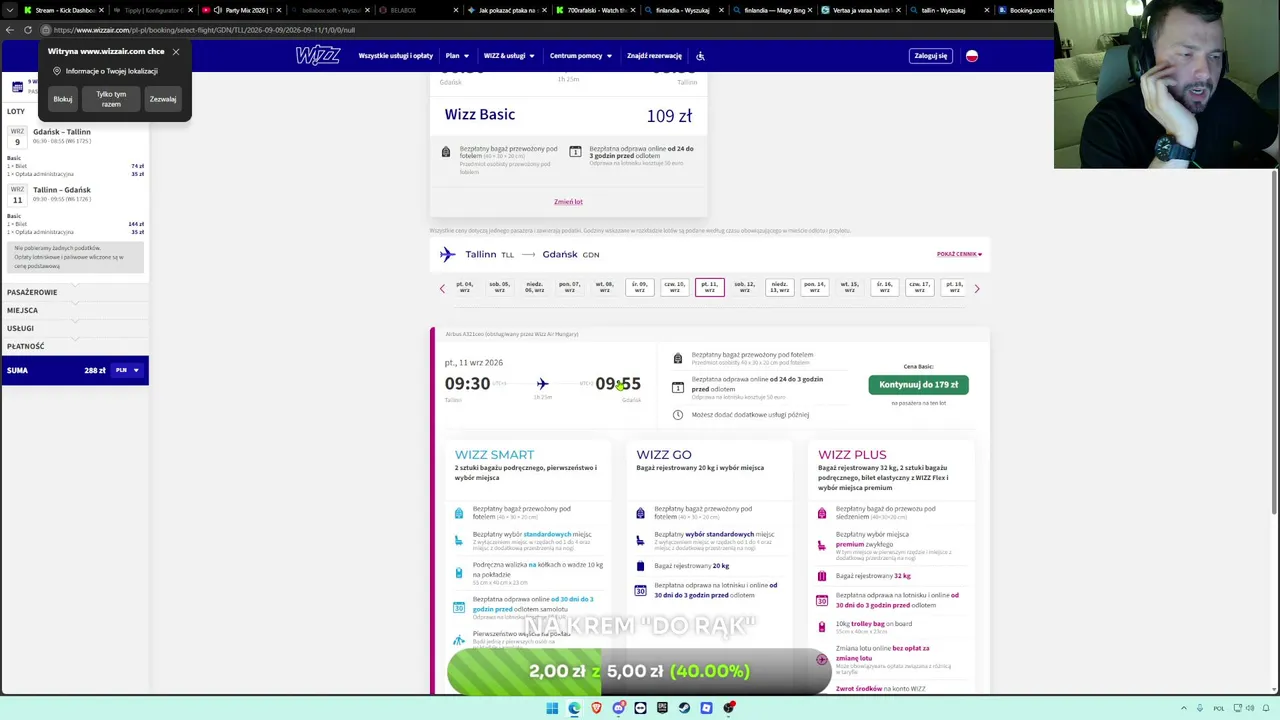The width and height of the screenshot is (1280, 720).
Task: Click the Wizz Basic 109 zł price
Action: (x=669, y=116)
